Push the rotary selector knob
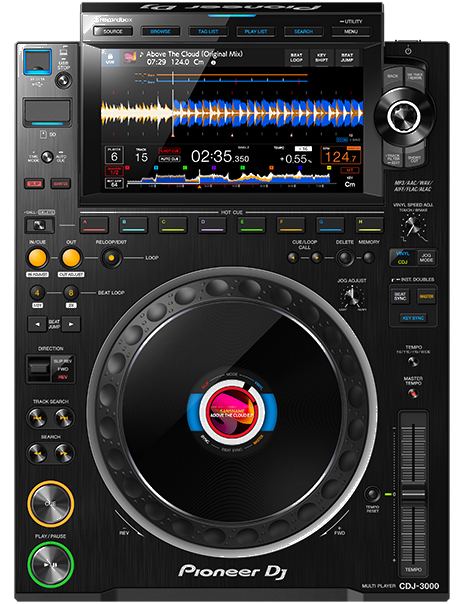 (x=403, y=115)
